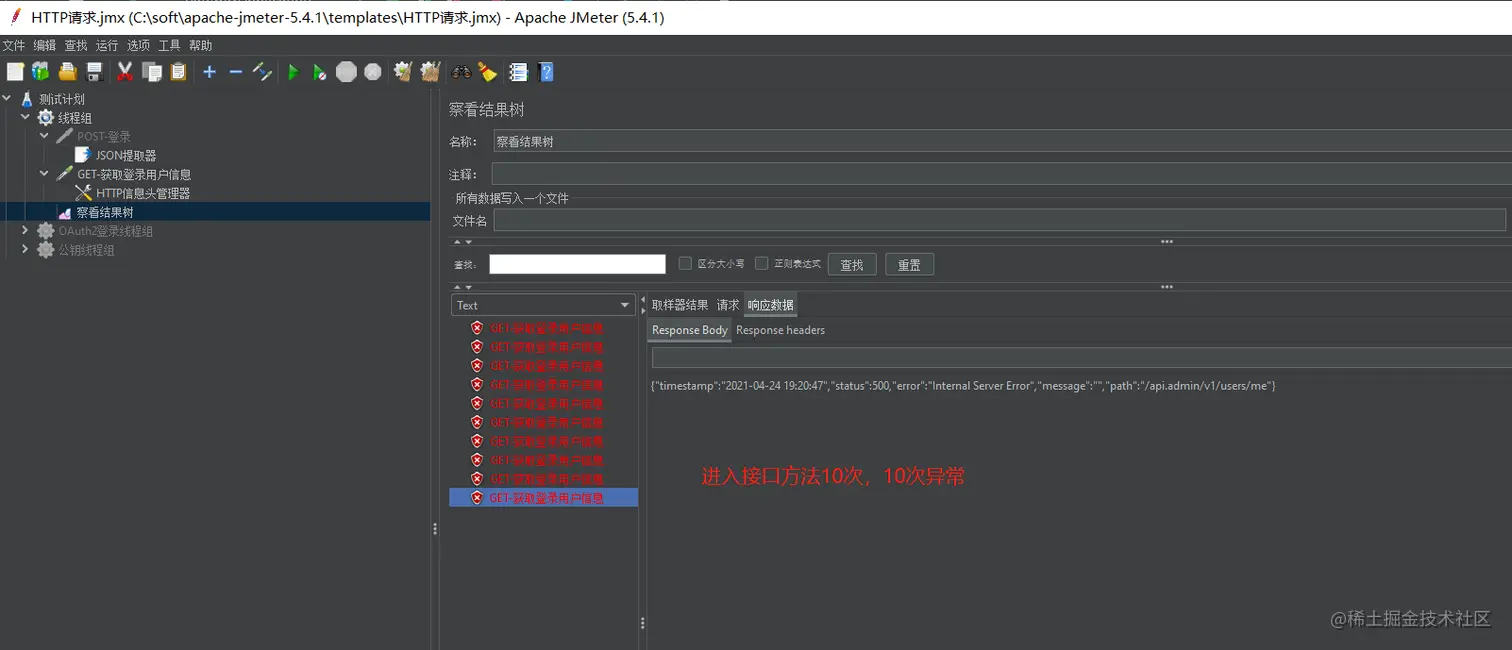Toggle element enabled state with the lightning icon

click(x=262, y=71)
